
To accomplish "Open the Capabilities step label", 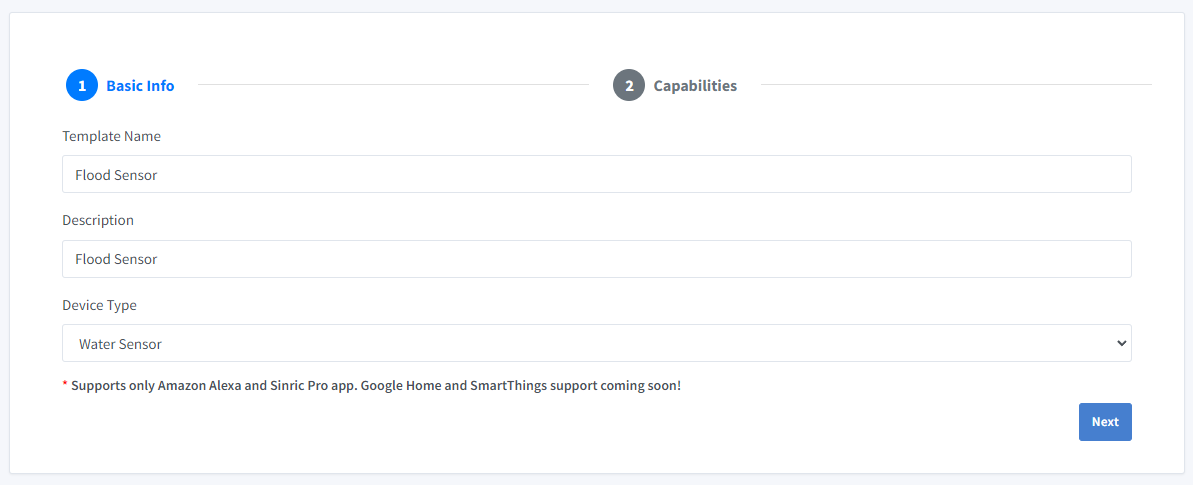I will [x=695, y=86].
